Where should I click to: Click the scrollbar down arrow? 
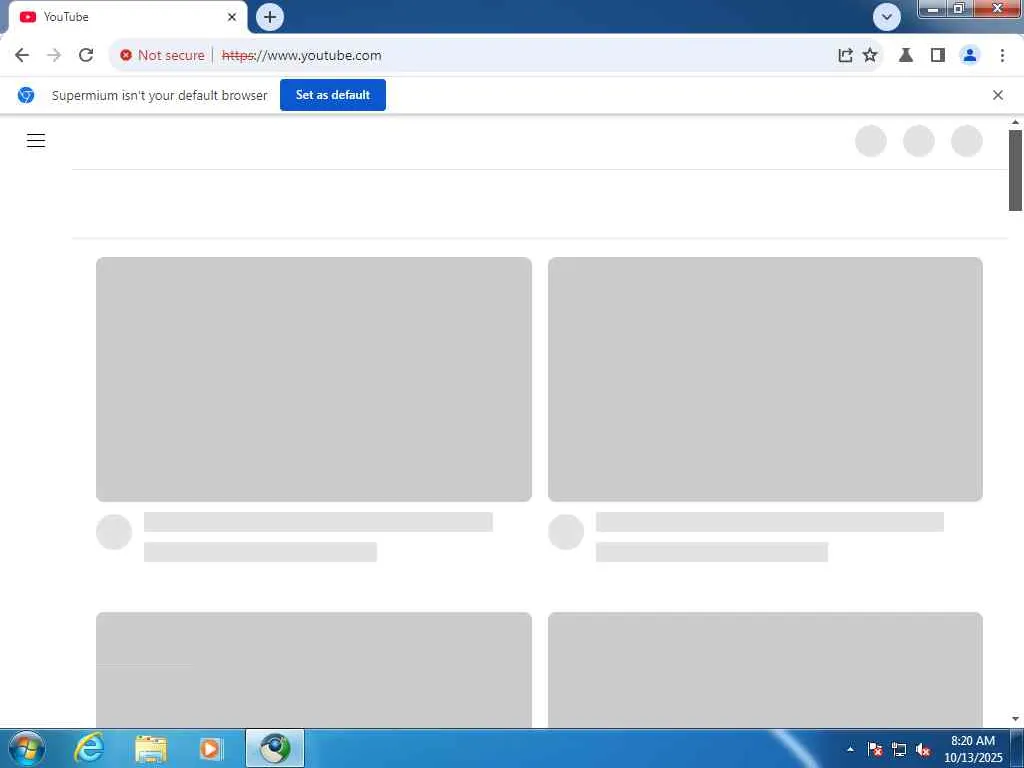(x=1015, y=719)
